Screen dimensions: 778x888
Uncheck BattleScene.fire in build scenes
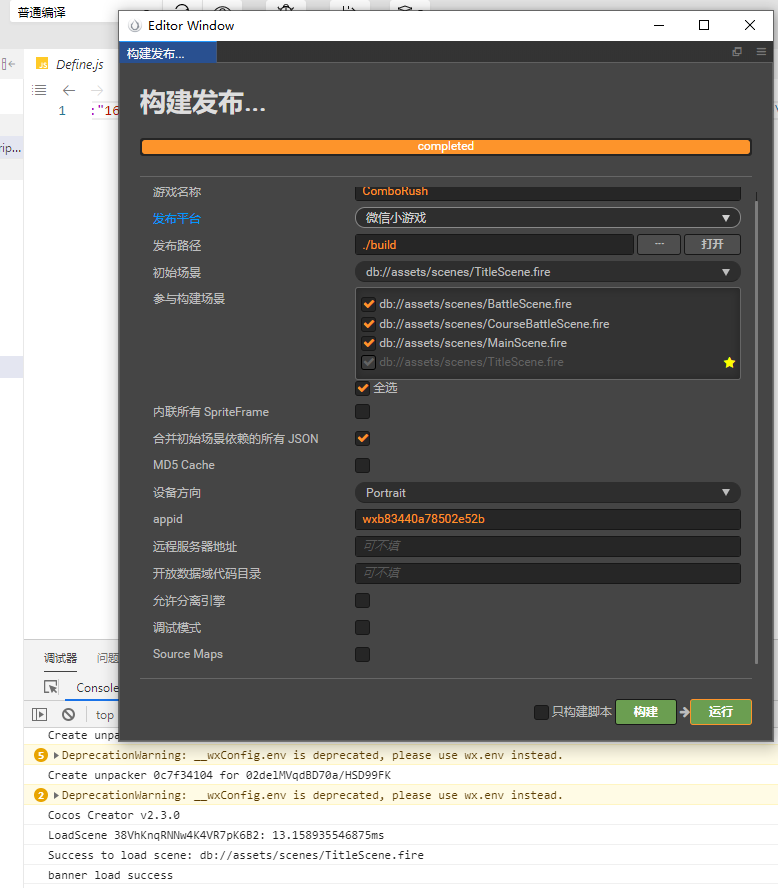click(x=369, y=304)
